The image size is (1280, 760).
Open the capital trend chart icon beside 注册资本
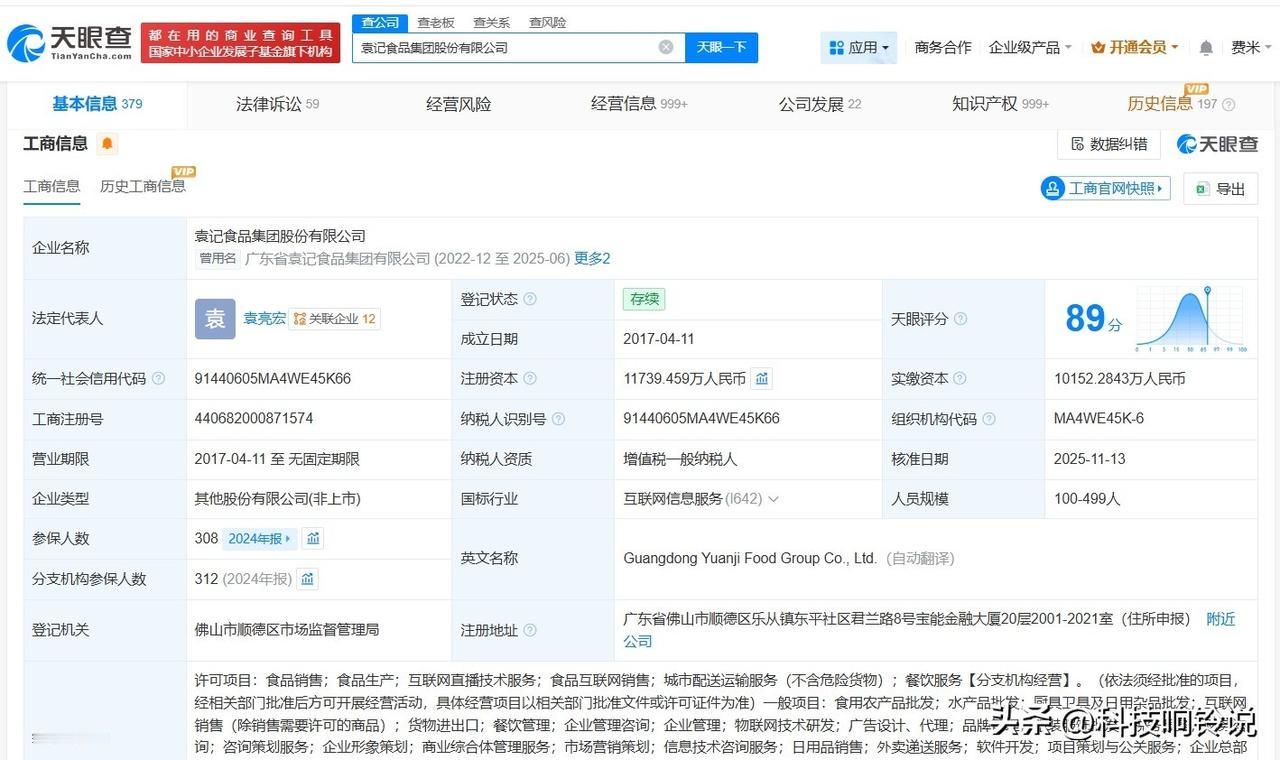761,378
